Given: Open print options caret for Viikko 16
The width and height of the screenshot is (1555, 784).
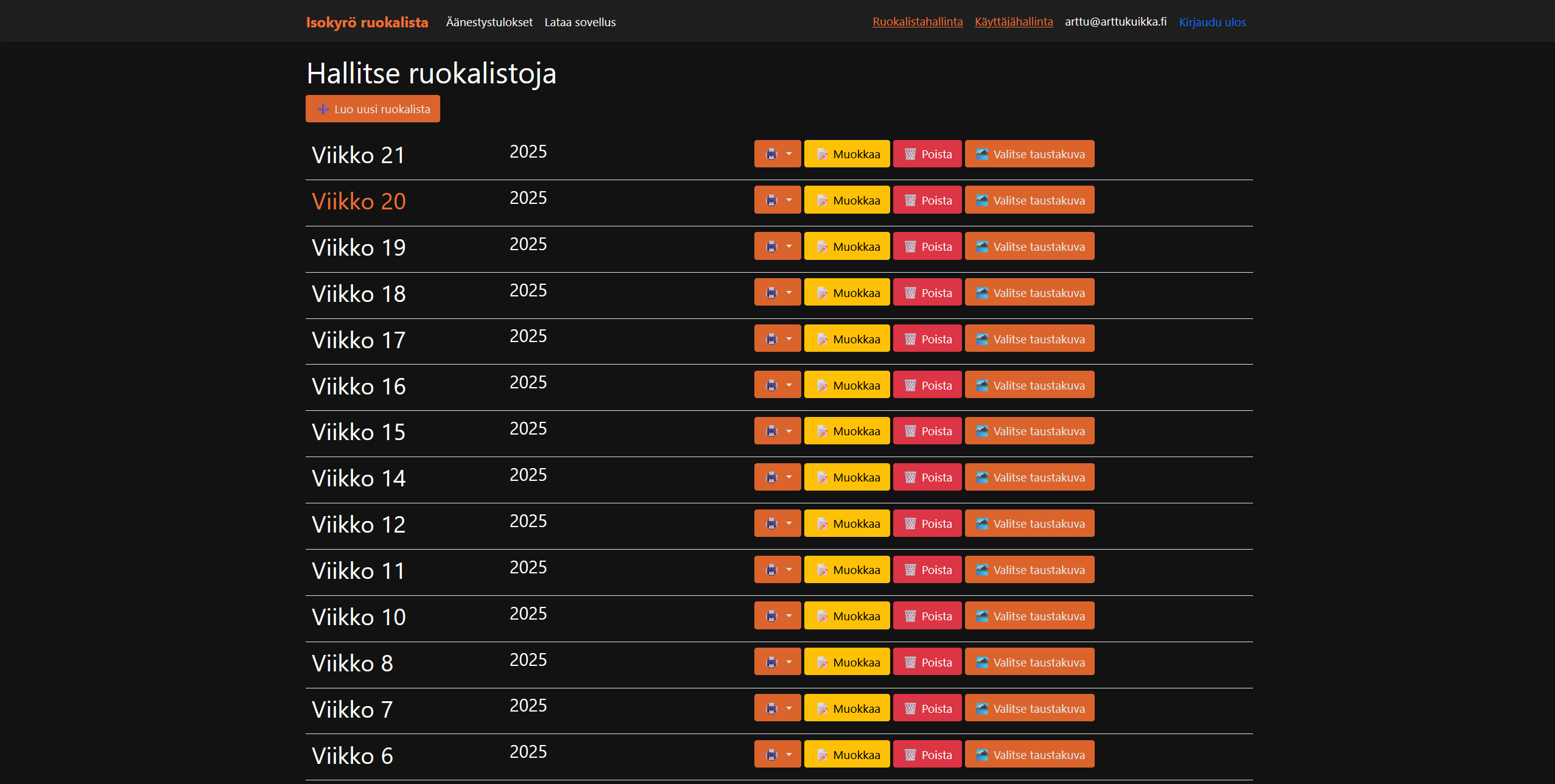Looking at the screenshot, I should click(789, 385).
